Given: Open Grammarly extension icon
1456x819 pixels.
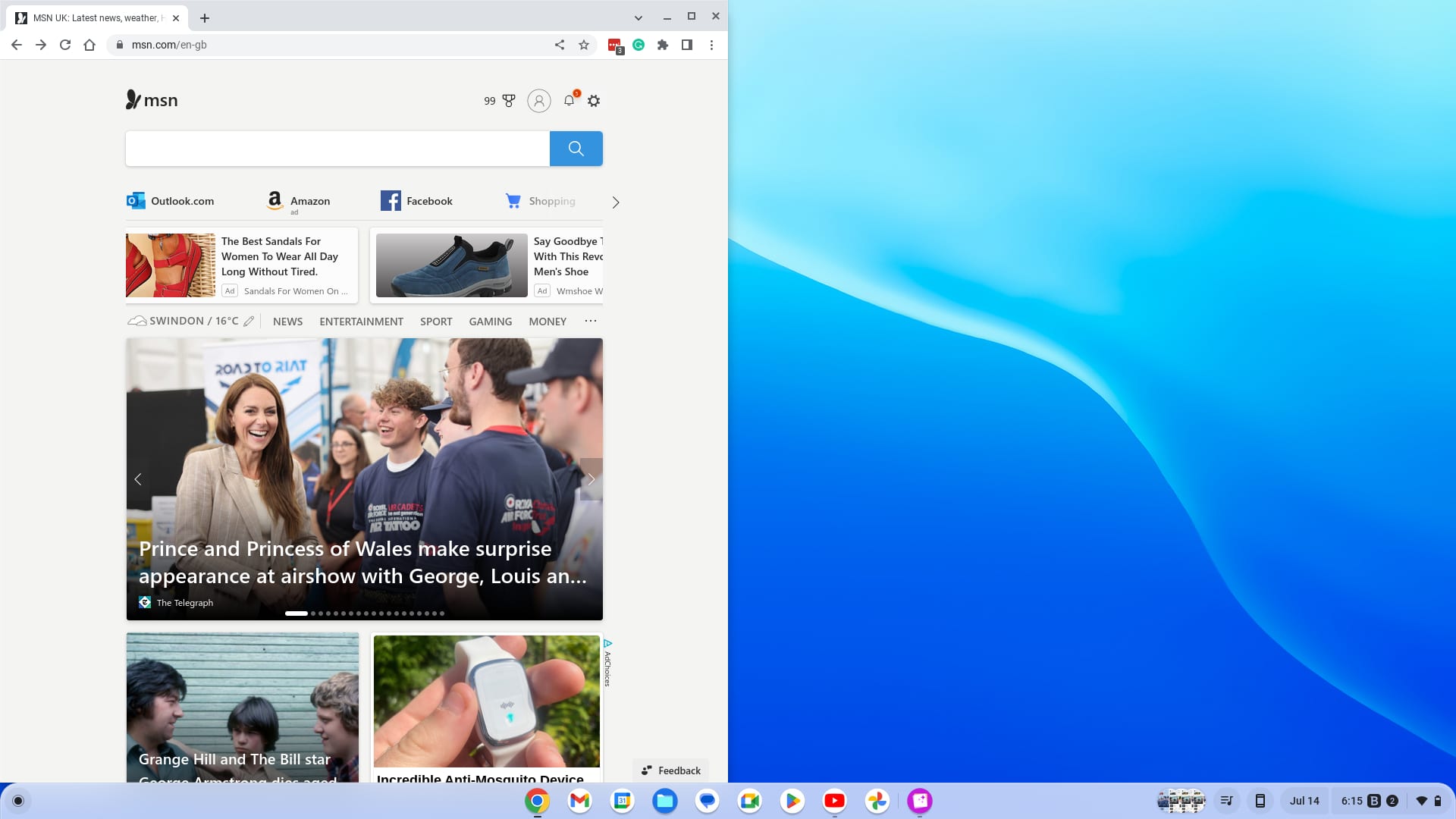Looking at the screenshot, I should pos(639,45).
